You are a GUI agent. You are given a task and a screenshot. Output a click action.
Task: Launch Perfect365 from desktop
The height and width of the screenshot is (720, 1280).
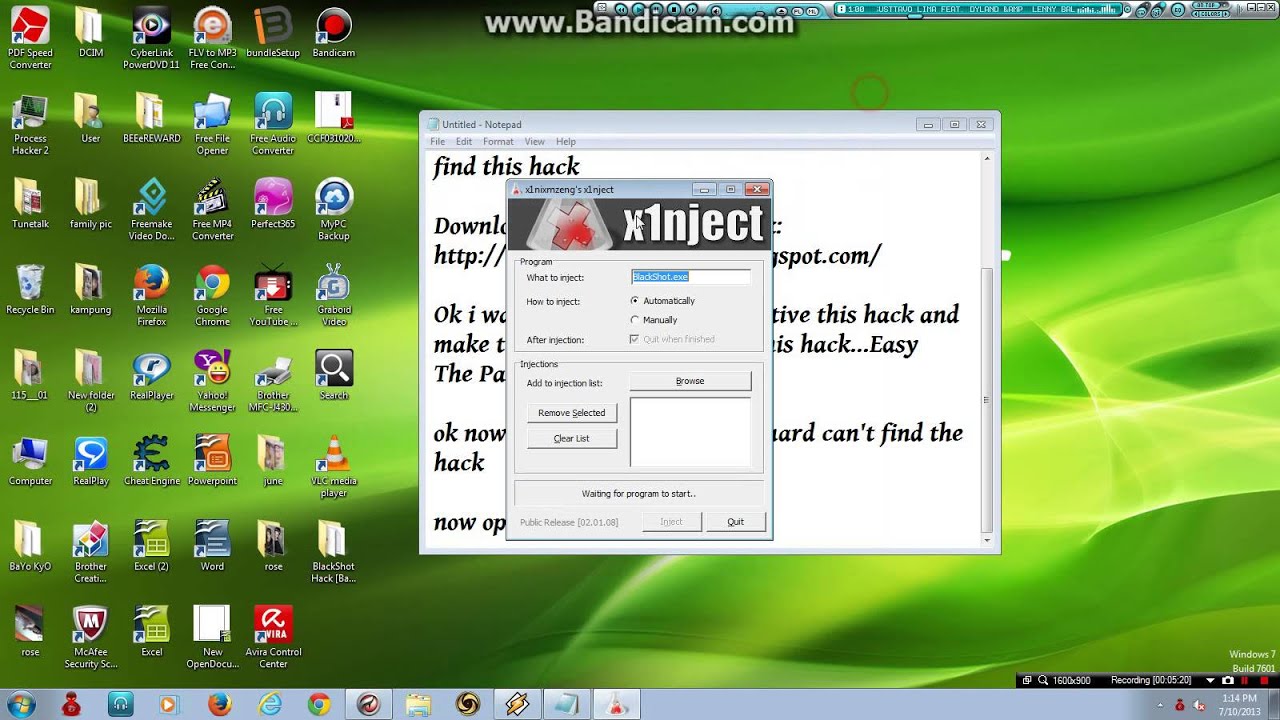(273, 203)
